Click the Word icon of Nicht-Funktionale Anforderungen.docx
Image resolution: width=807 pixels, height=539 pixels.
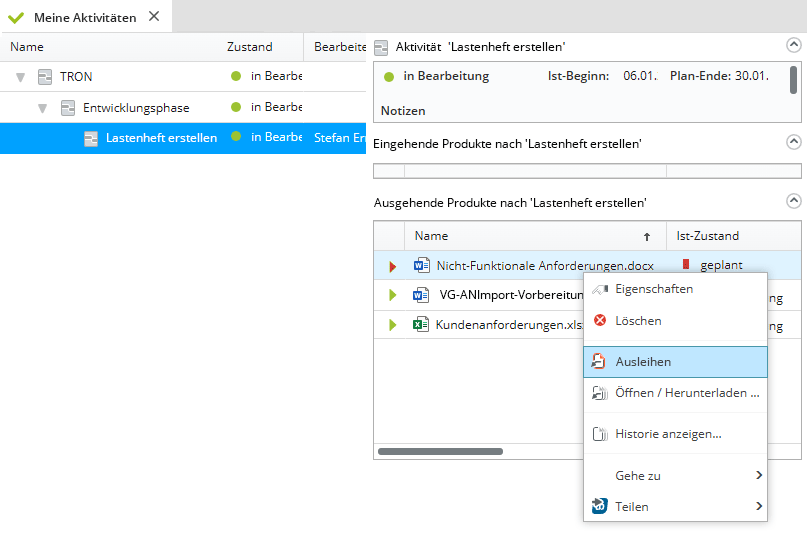[422, 266]
